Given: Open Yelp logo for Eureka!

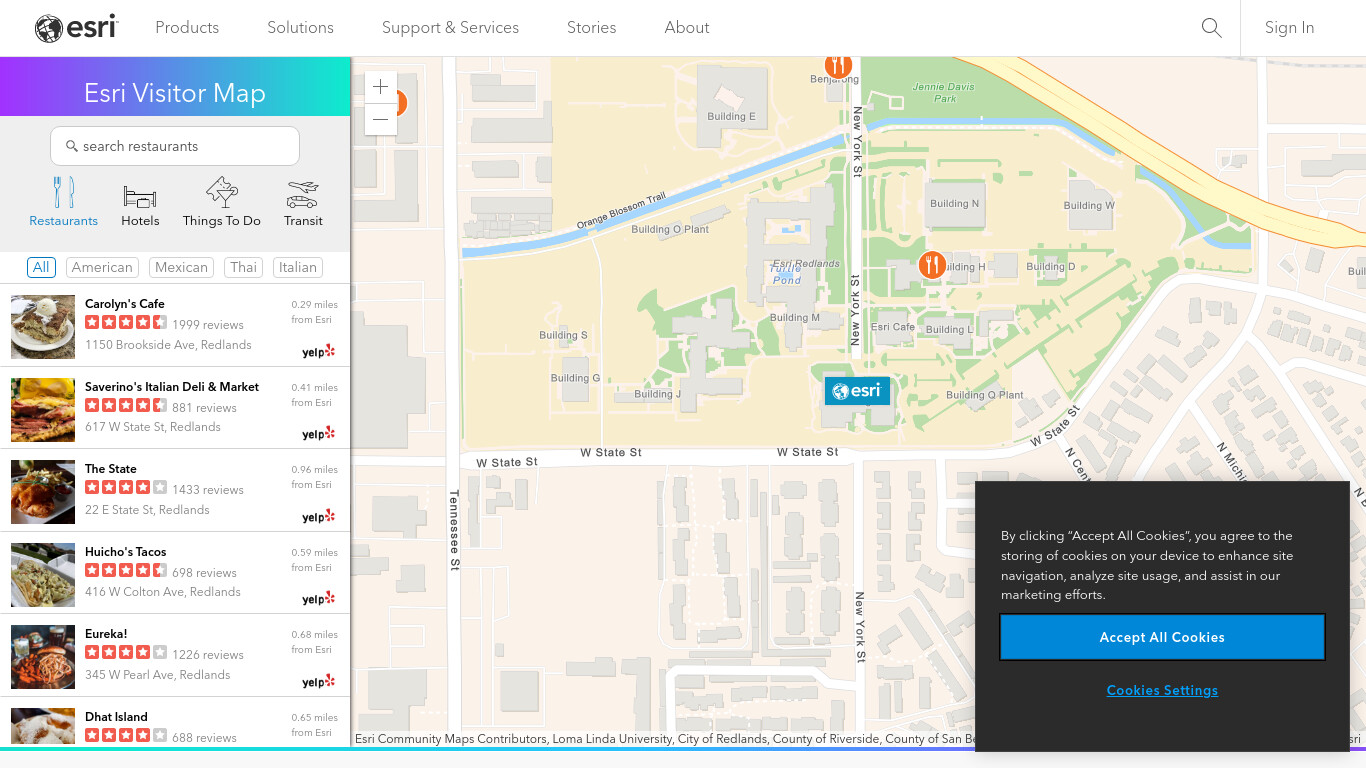Looking at the screenshot, I should pyautogui.click(x=319, y=682).
